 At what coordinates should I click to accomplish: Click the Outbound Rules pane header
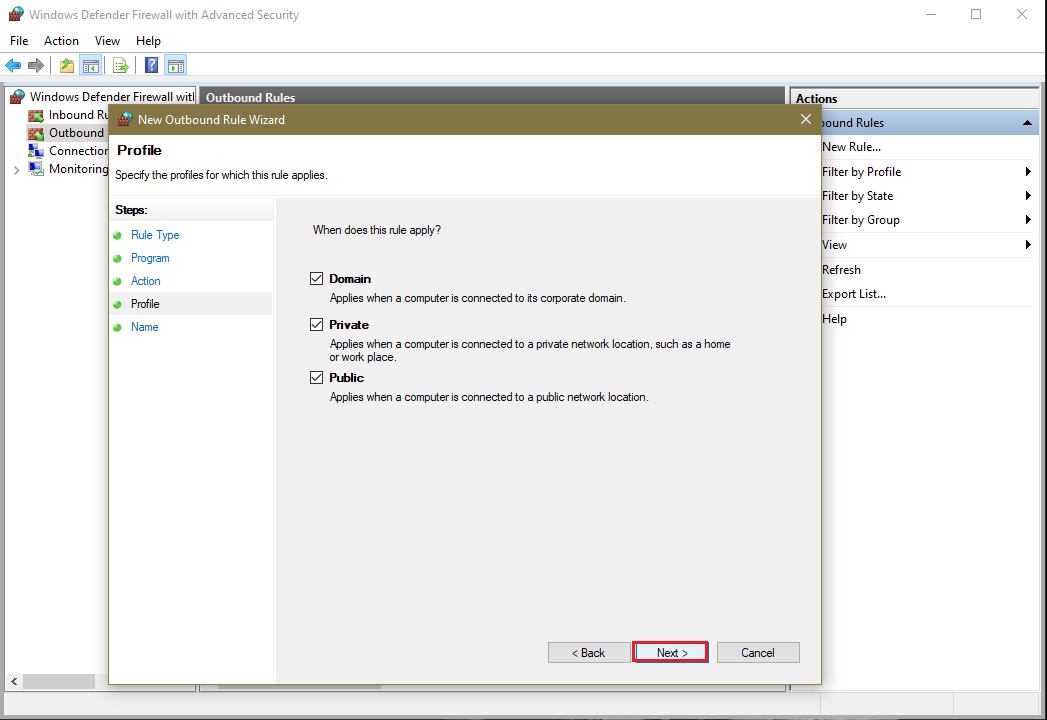pos(492,98)
